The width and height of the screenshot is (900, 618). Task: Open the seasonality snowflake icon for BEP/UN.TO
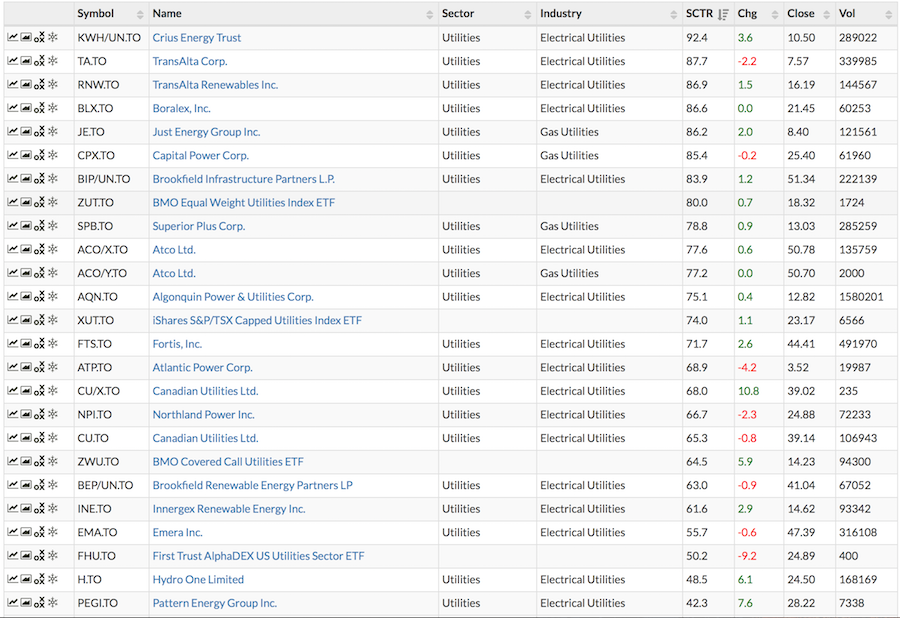pos(53,484)
